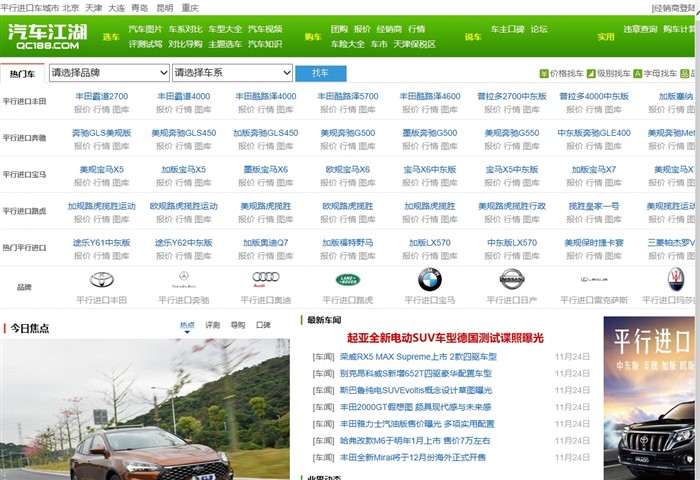Open 论坛 in the navigation bar
The image size is (700, 480).
click(539, 29)
